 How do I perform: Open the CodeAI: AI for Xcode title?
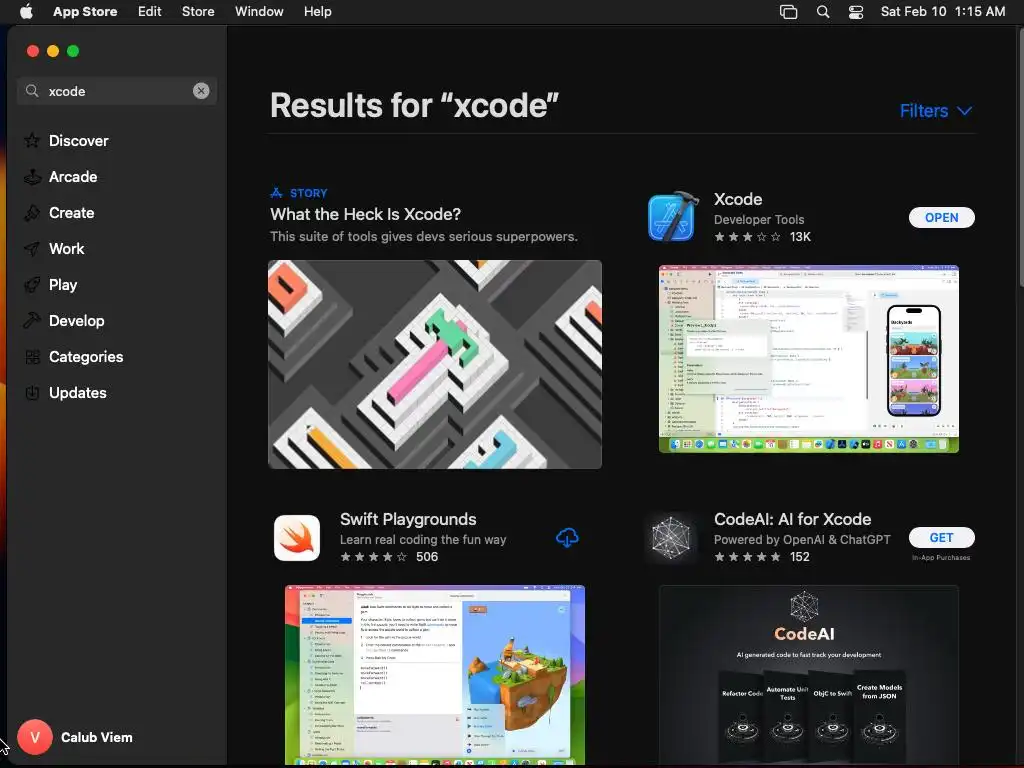(792, 519)
